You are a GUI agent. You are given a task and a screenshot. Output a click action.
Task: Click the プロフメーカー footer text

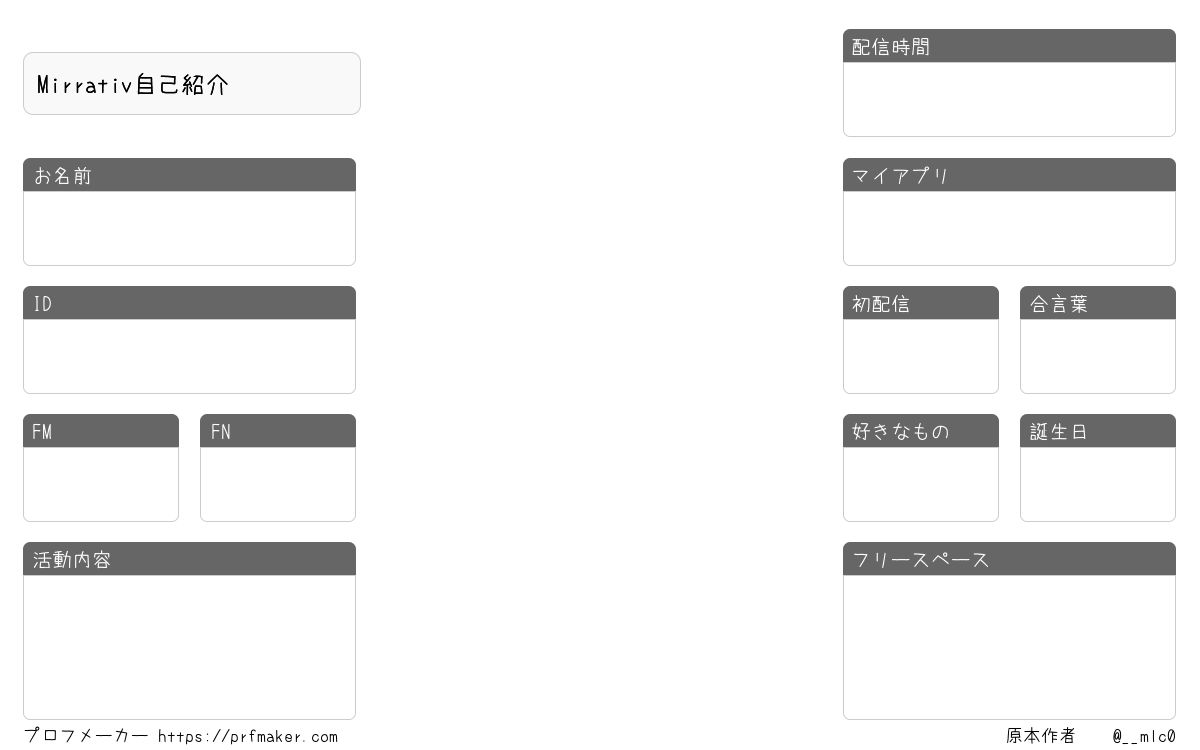point(86,736)
